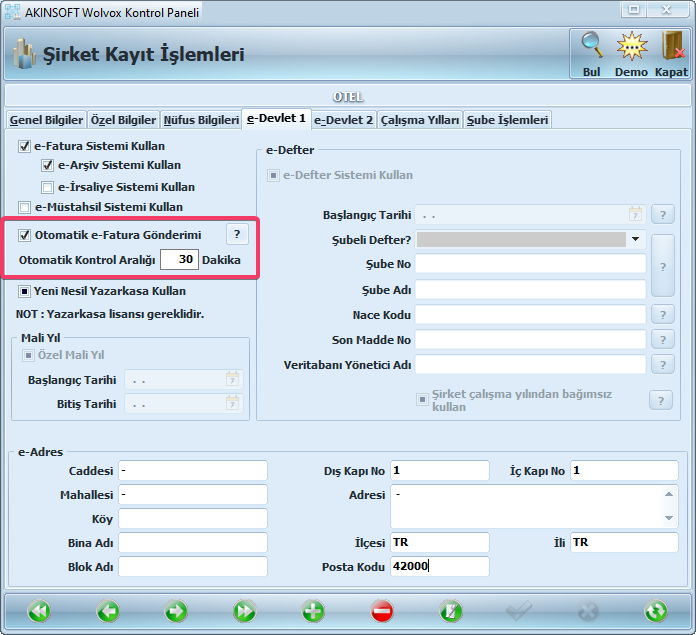Screen dimensions: 696x635
Task: Click tall help button beside Şube No
Action: click(663, 266)
